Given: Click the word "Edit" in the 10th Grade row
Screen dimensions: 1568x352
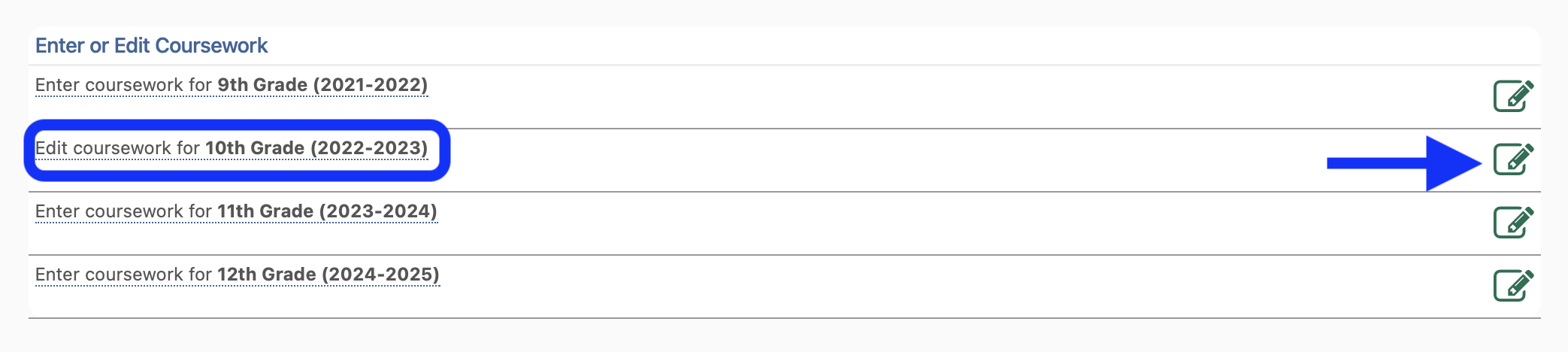Looking at the screenshot, I should pyautogui.click(x=52, y=148).
